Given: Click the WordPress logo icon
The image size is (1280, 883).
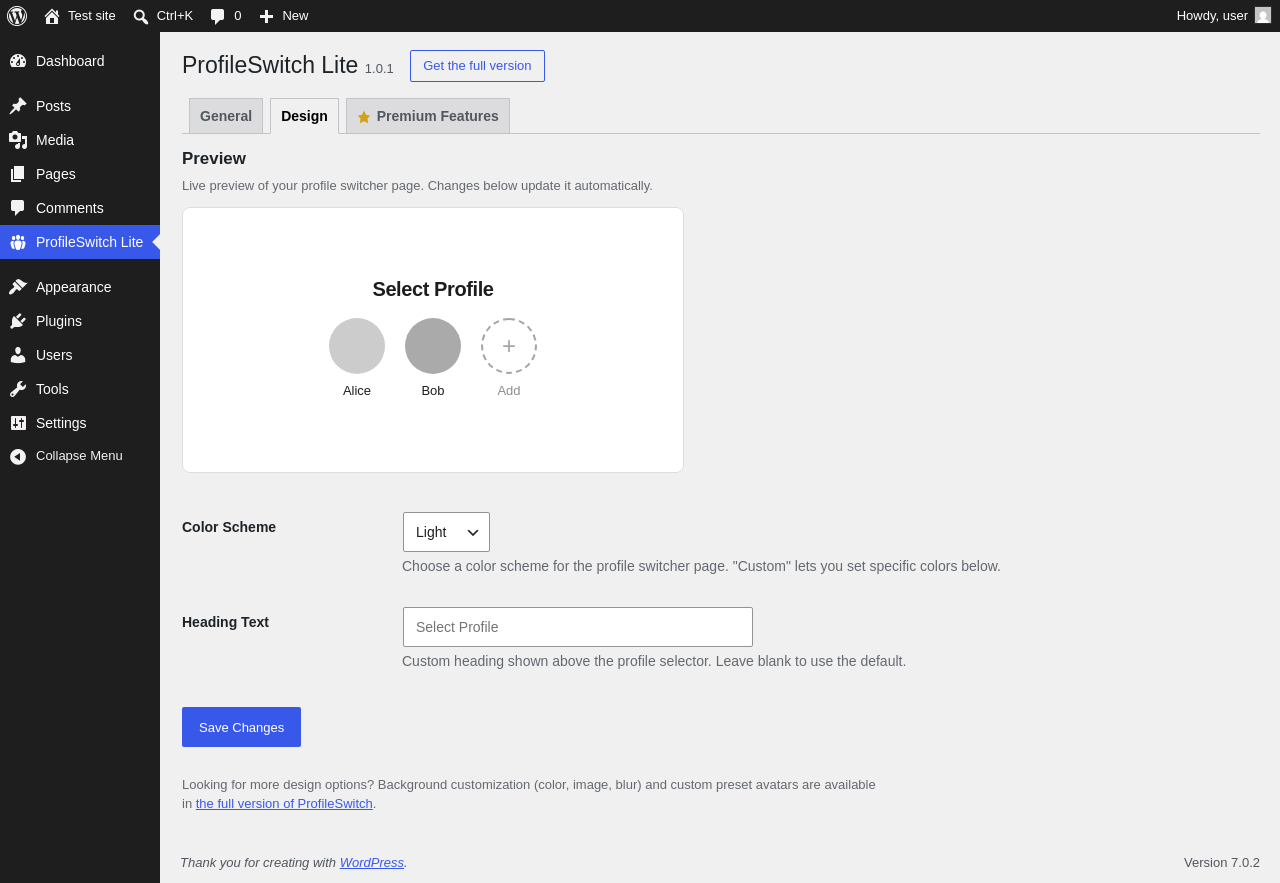Looking at the screenshot, I should [17, 16].
